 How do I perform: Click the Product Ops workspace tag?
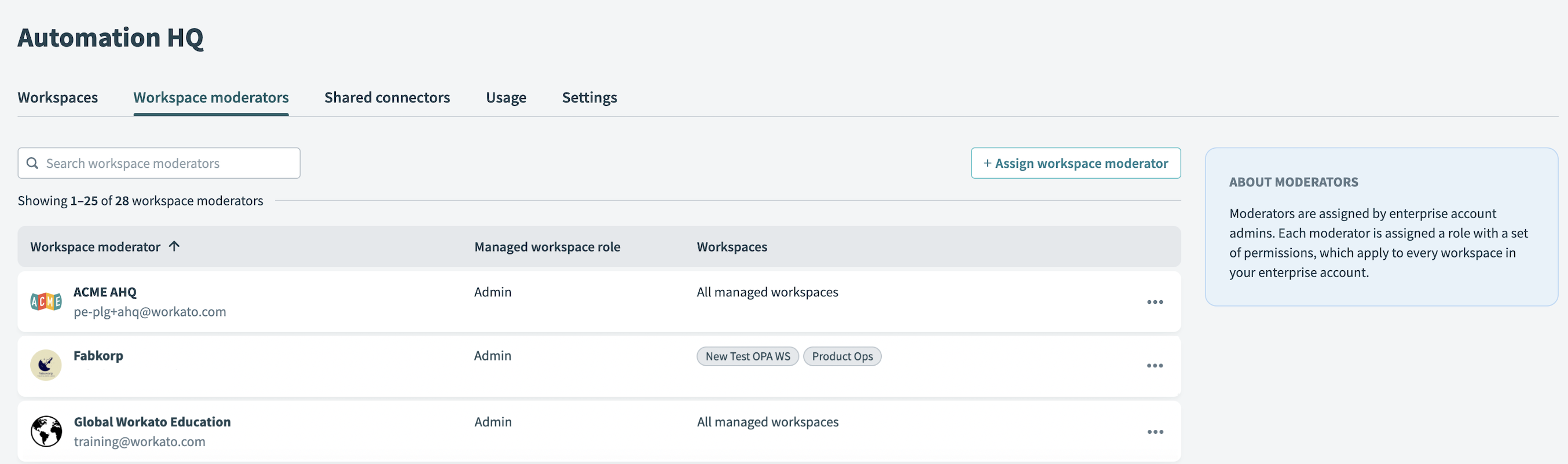[841, 356]
